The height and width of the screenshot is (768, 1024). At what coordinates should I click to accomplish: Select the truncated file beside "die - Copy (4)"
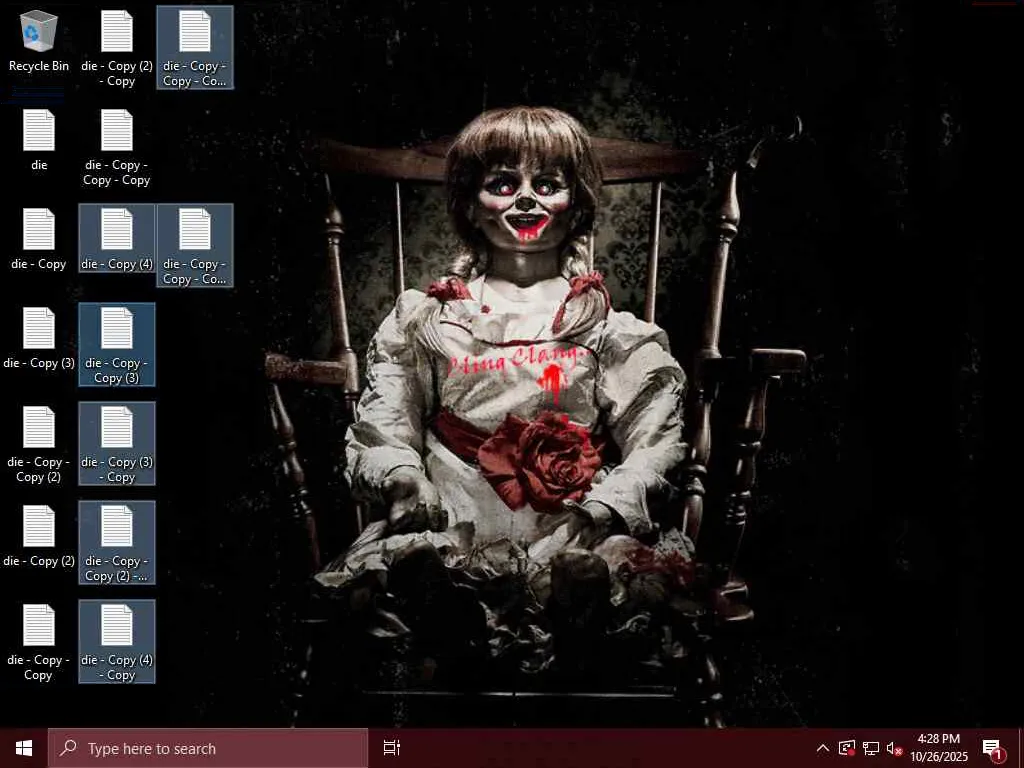click(x=195, y=246)
